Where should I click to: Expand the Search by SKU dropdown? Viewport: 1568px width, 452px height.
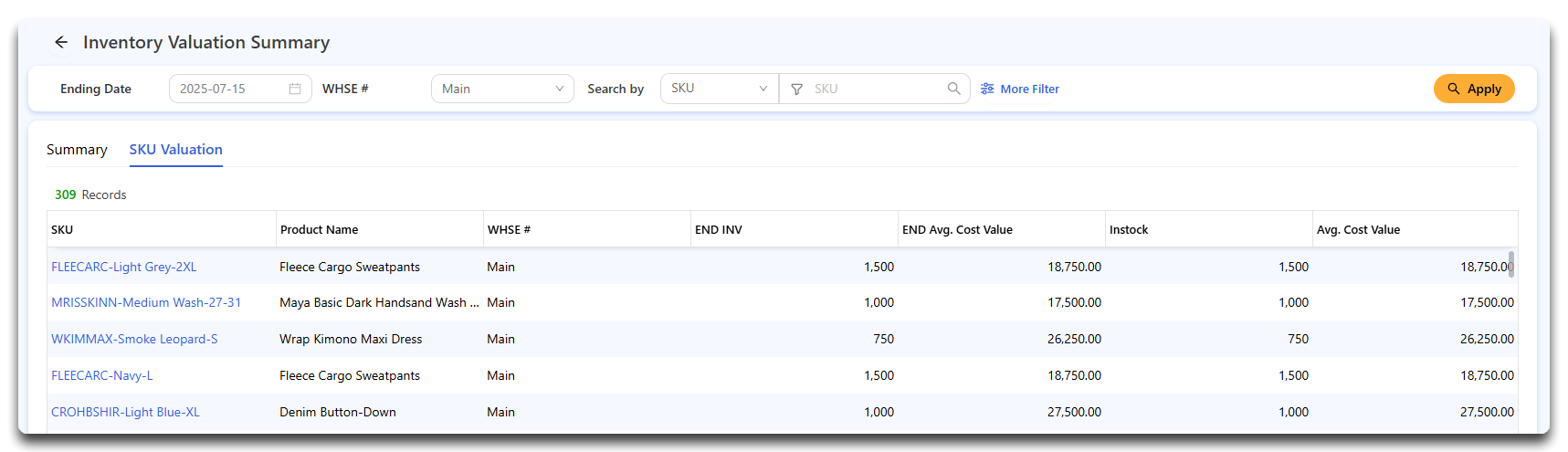tap(720, 89)
